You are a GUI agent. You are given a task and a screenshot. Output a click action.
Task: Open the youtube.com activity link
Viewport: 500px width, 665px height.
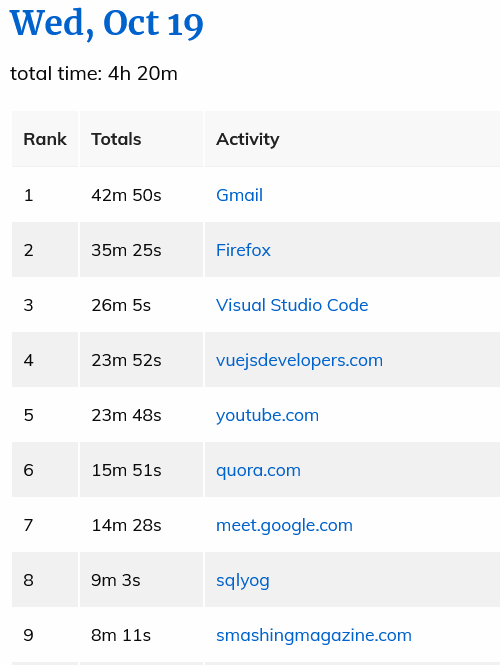[x=267, y=415]
